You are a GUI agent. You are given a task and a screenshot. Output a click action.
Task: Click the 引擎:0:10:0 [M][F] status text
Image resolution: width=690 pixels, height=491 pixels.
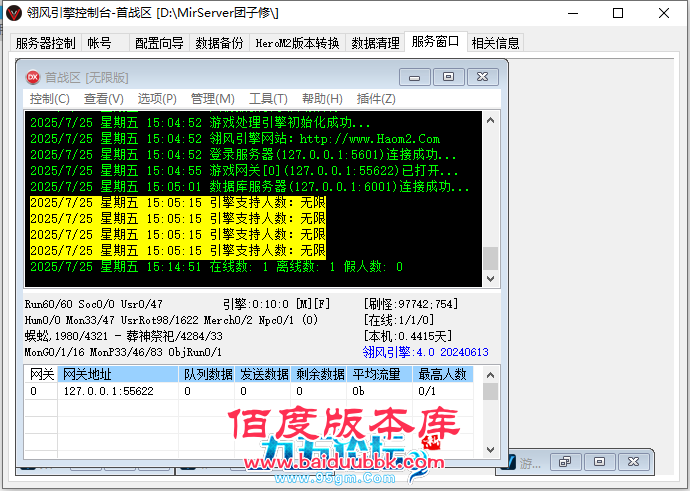click(x=276, y=304)
